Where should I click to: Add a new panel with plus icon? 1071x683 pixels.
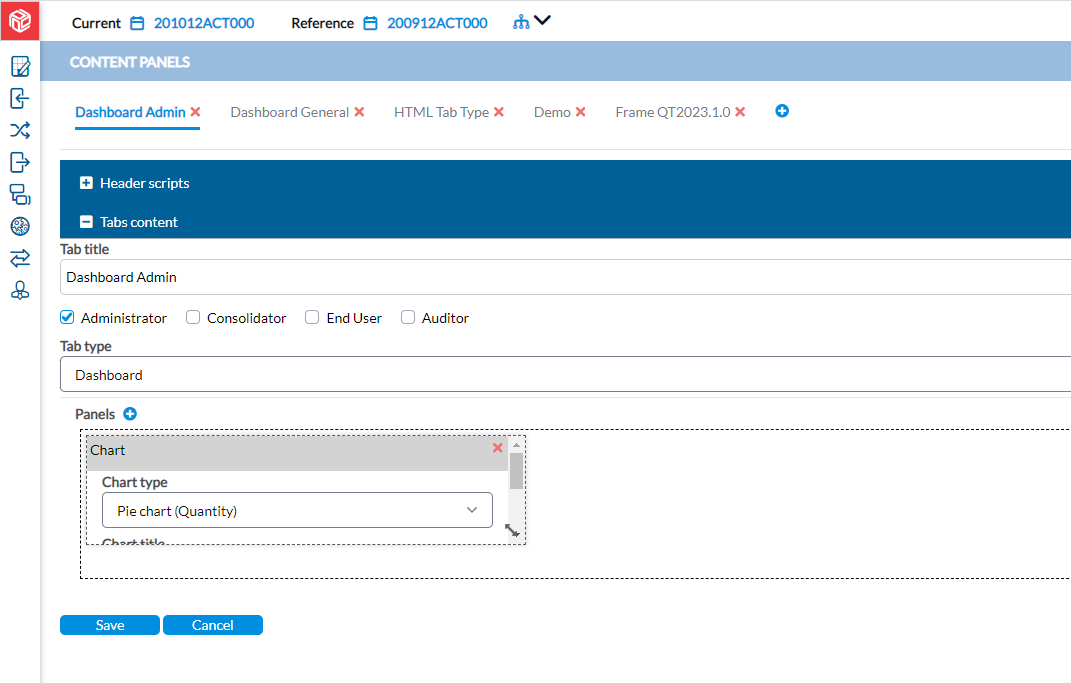(130, 413)
